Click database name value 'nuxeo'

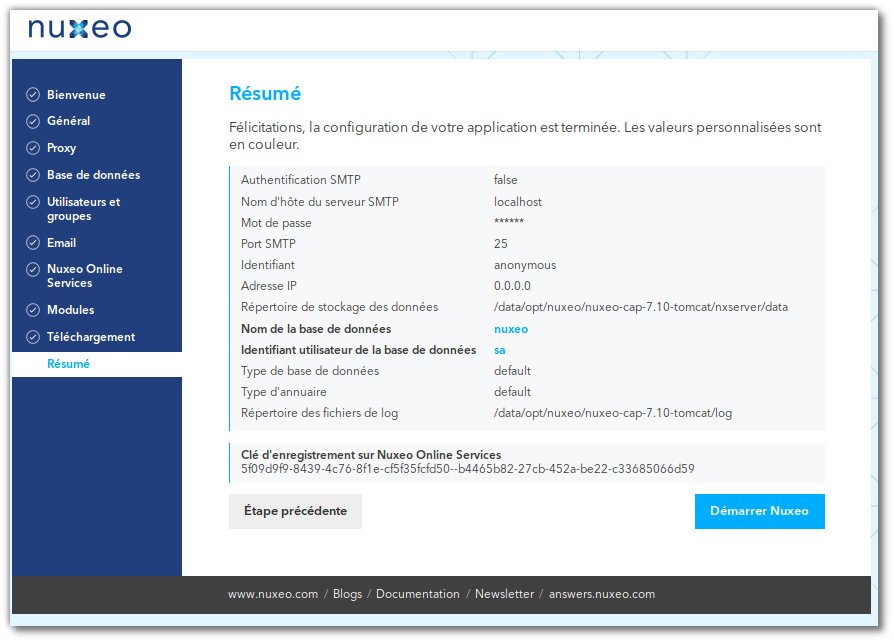[x=511, y=329]
